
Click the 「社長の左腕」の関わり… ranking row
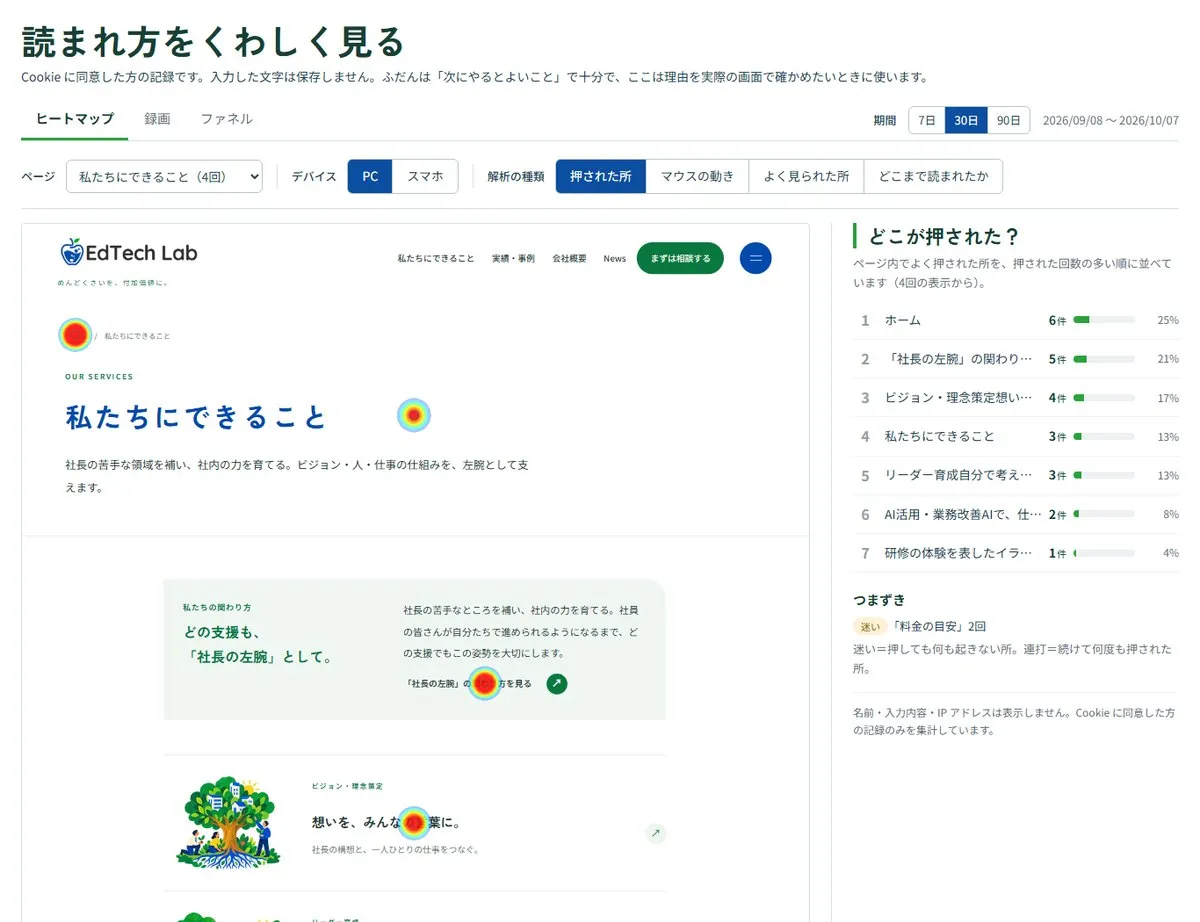[1016, 359]
